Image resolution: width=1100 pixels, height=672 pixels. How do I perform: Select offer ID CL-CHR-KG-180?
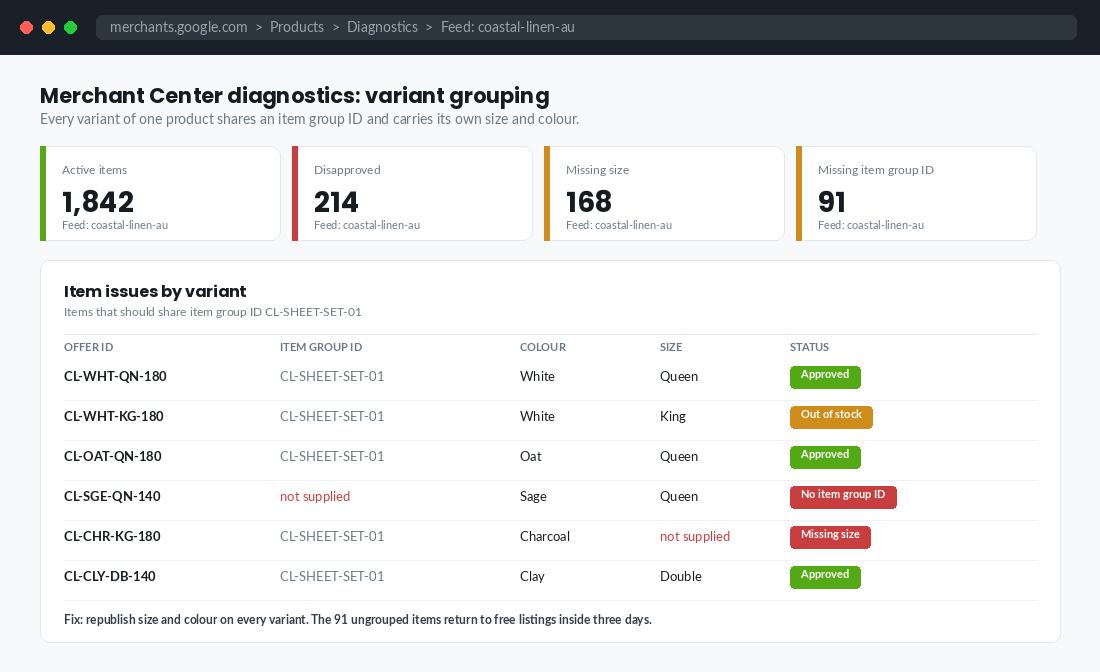112,537
